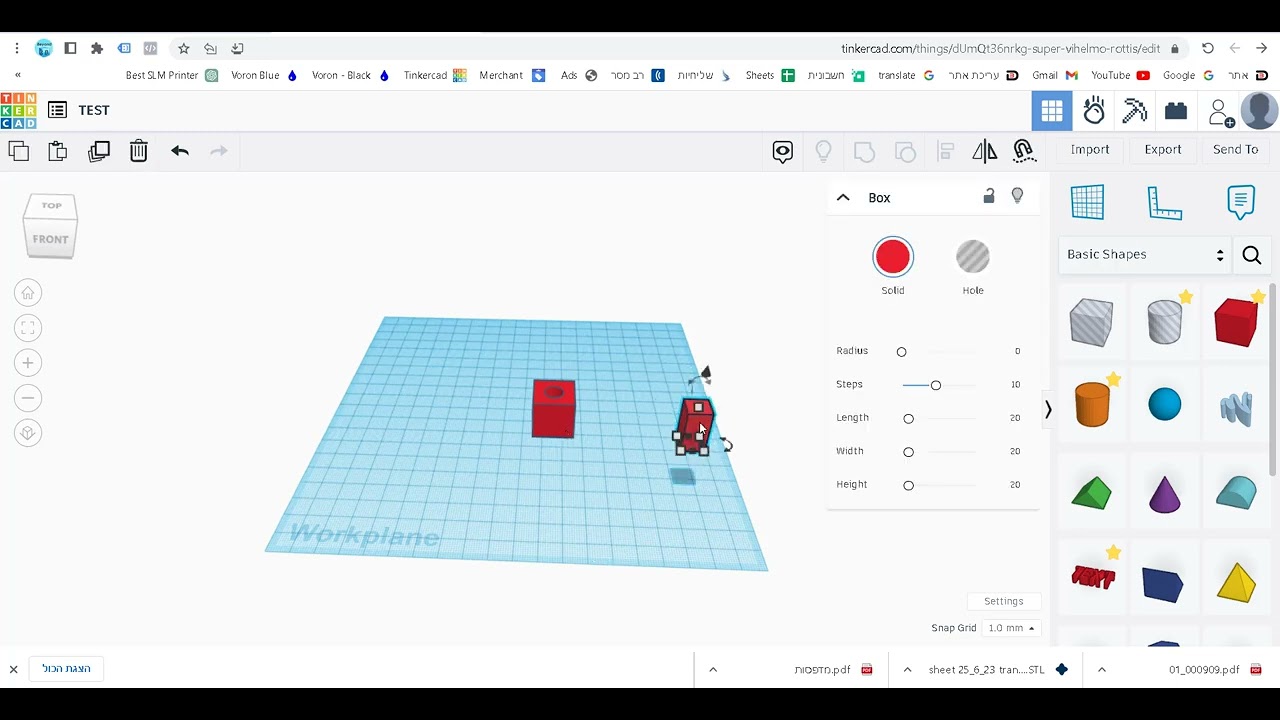Click the Width slider handle
Image resolution: width=1280 pixels, height=720 pixels.
(909, 452)
